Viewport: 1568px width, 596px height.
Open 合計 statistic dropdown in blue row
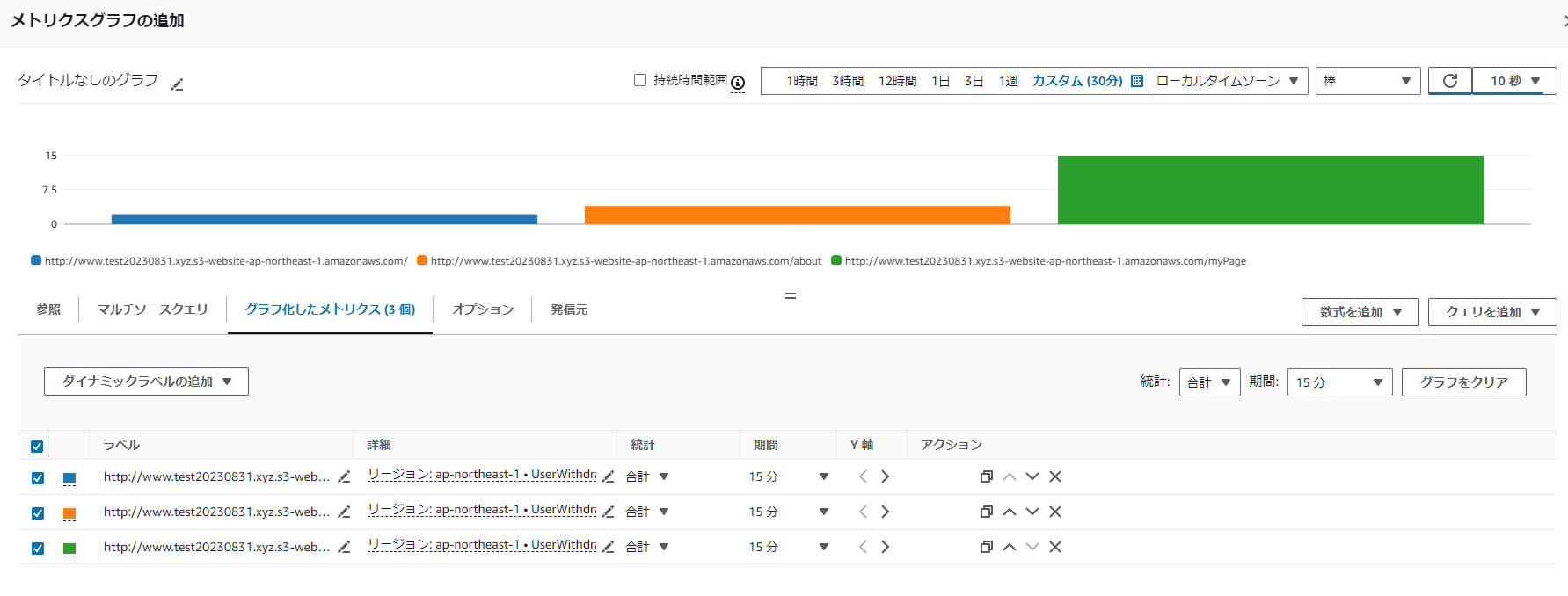[x=647, y=476]
